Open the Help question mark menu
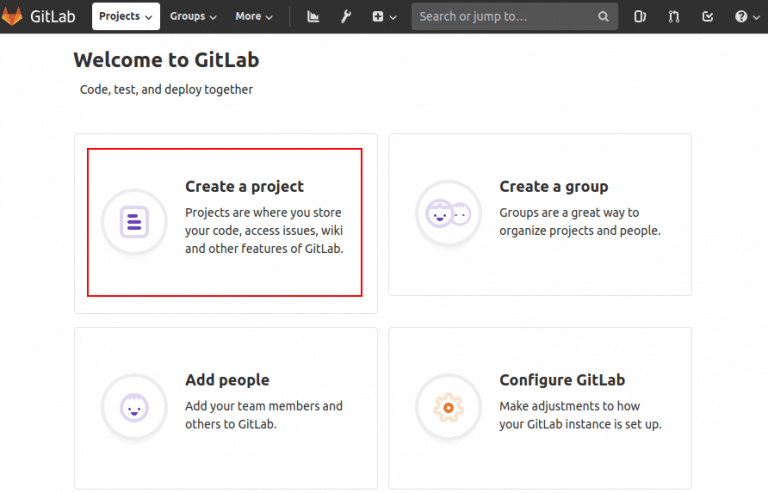The image size is (768, 493). pos(747,17)
